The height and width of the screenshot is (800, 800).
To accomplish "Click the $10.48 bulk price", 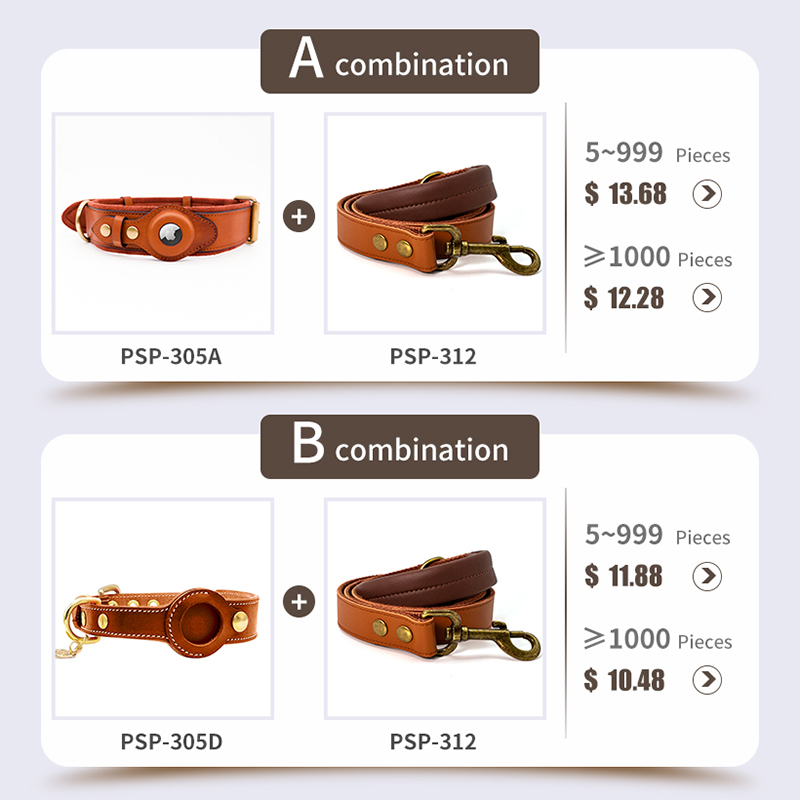I will point(625,680).
